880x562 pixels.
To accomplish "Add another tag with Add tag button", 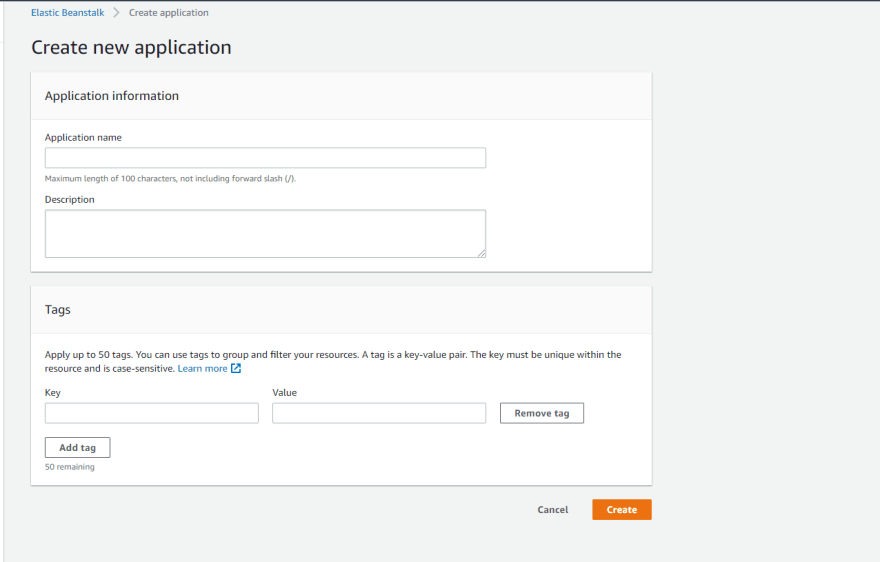I will tap(77, 447).
